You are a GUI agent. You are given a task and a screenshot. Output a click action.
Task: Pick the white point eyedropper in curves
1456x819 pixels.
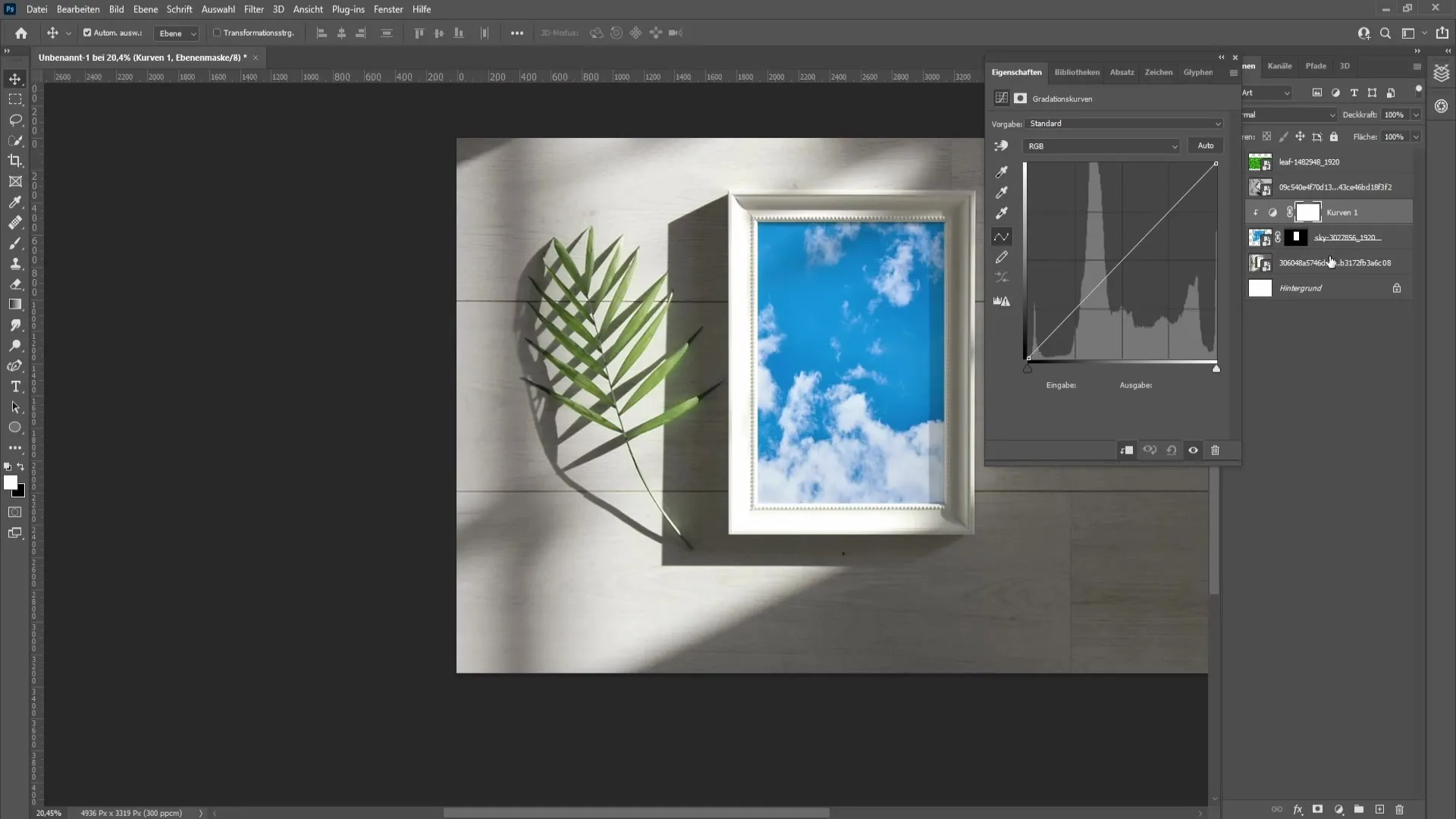click(x=1002, y=213)
